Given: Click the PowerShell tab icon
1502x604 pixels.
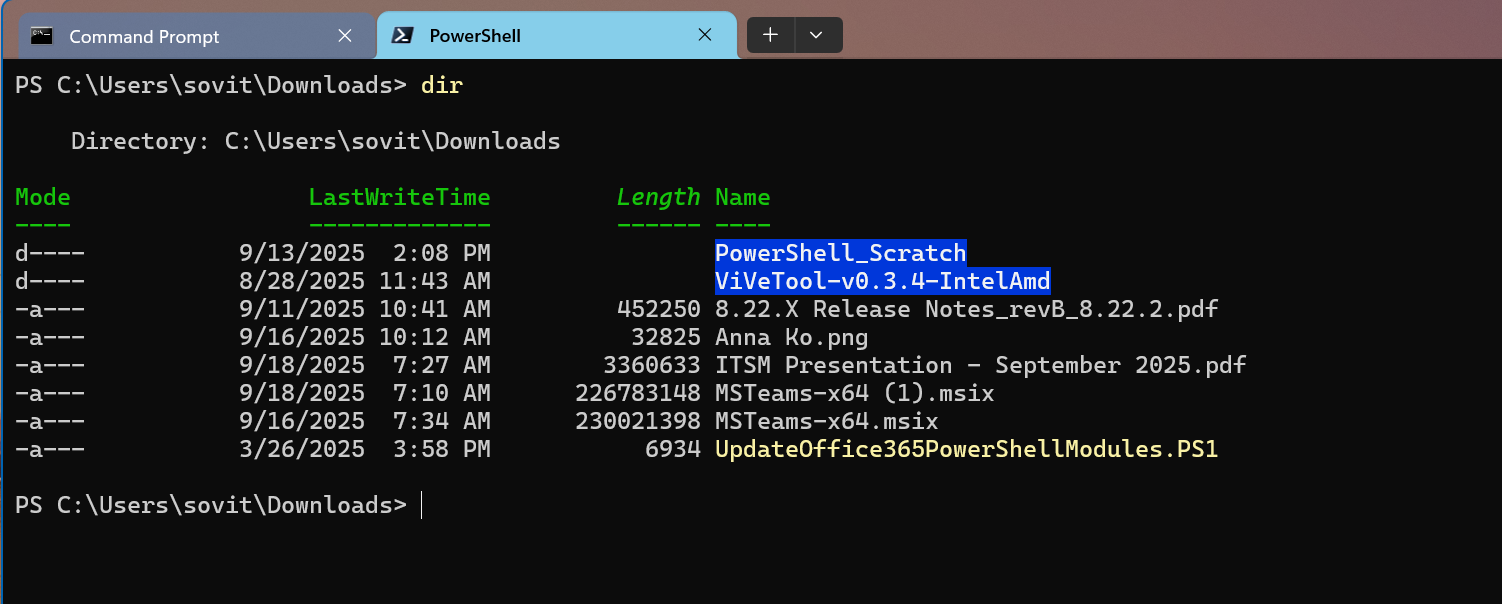Looking at the screenshot, I should tap(403, 35).
